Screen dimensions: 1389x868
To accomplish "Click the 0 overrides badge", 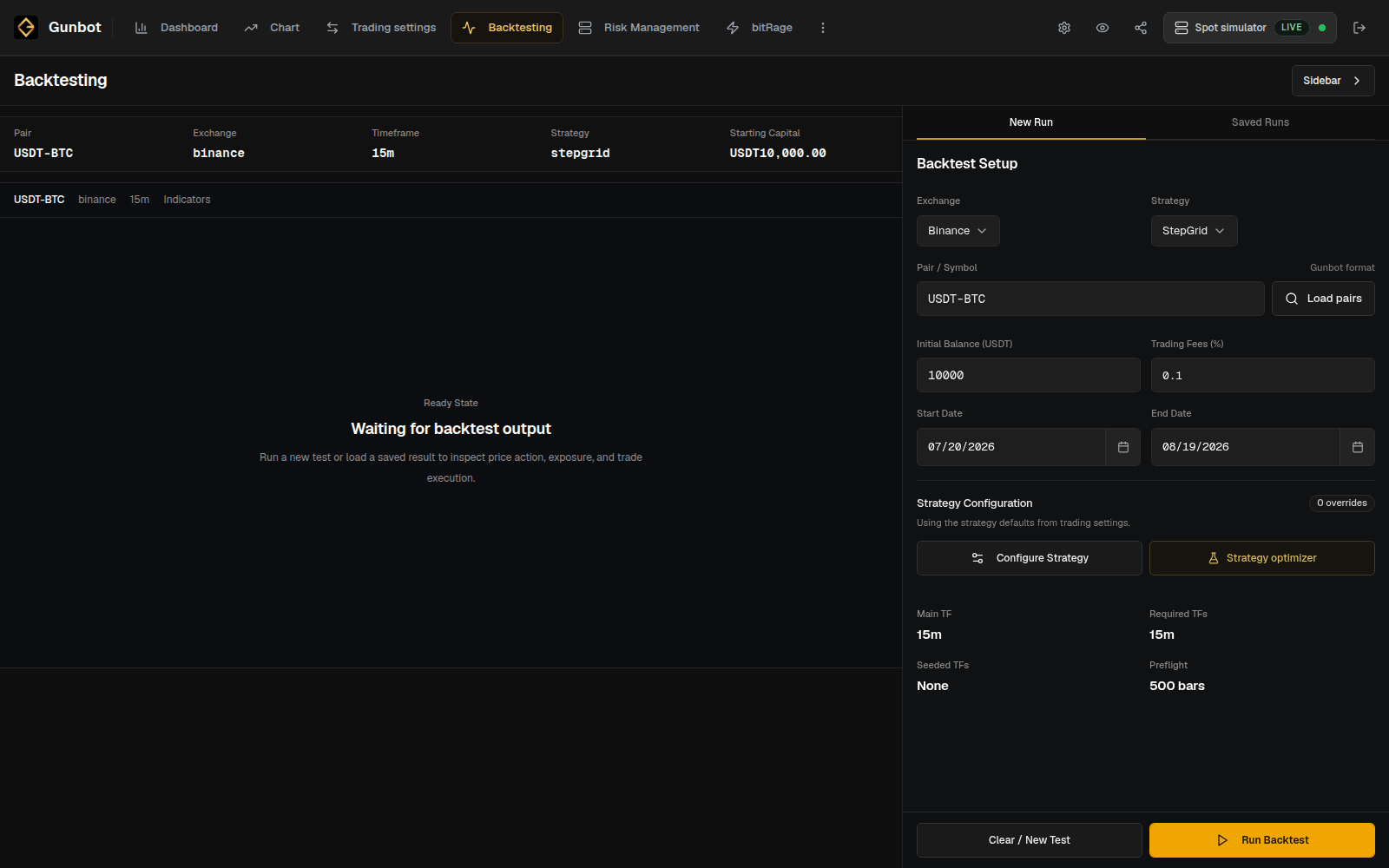I will (1342, 503).
